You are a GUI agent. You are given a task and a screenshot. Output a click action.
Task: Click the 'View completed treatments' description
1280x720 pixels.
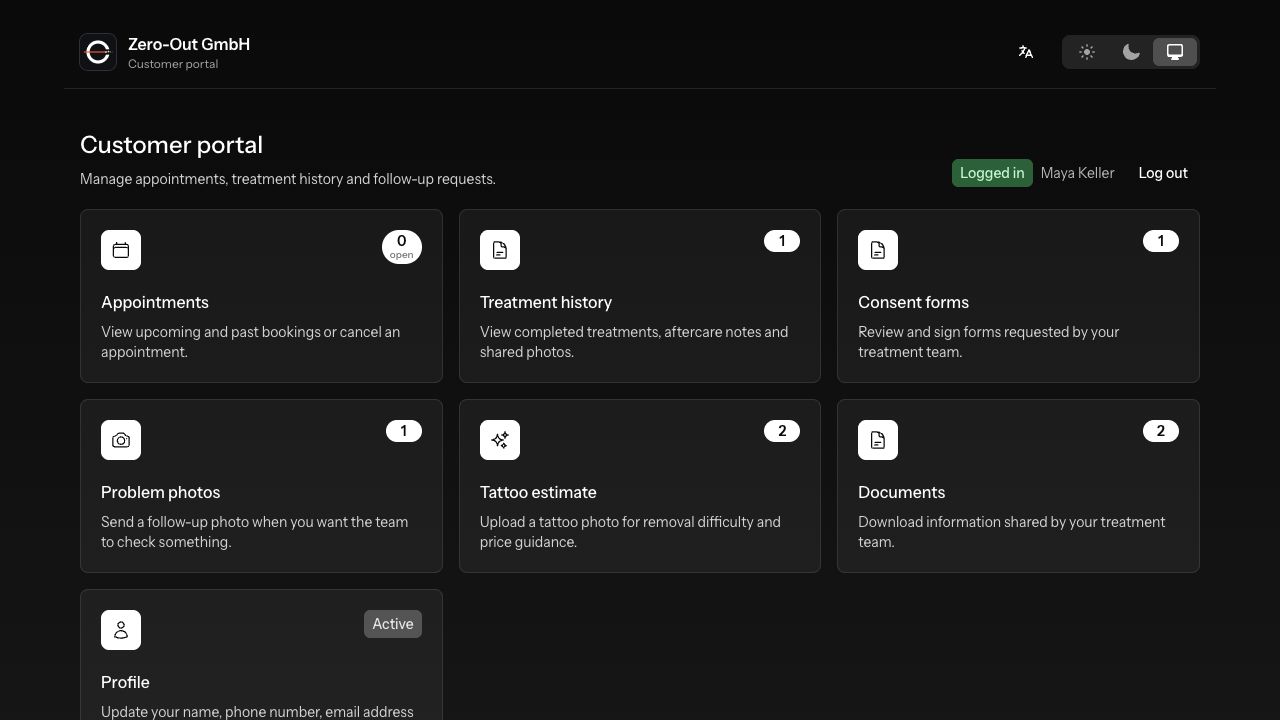(634, 342)
